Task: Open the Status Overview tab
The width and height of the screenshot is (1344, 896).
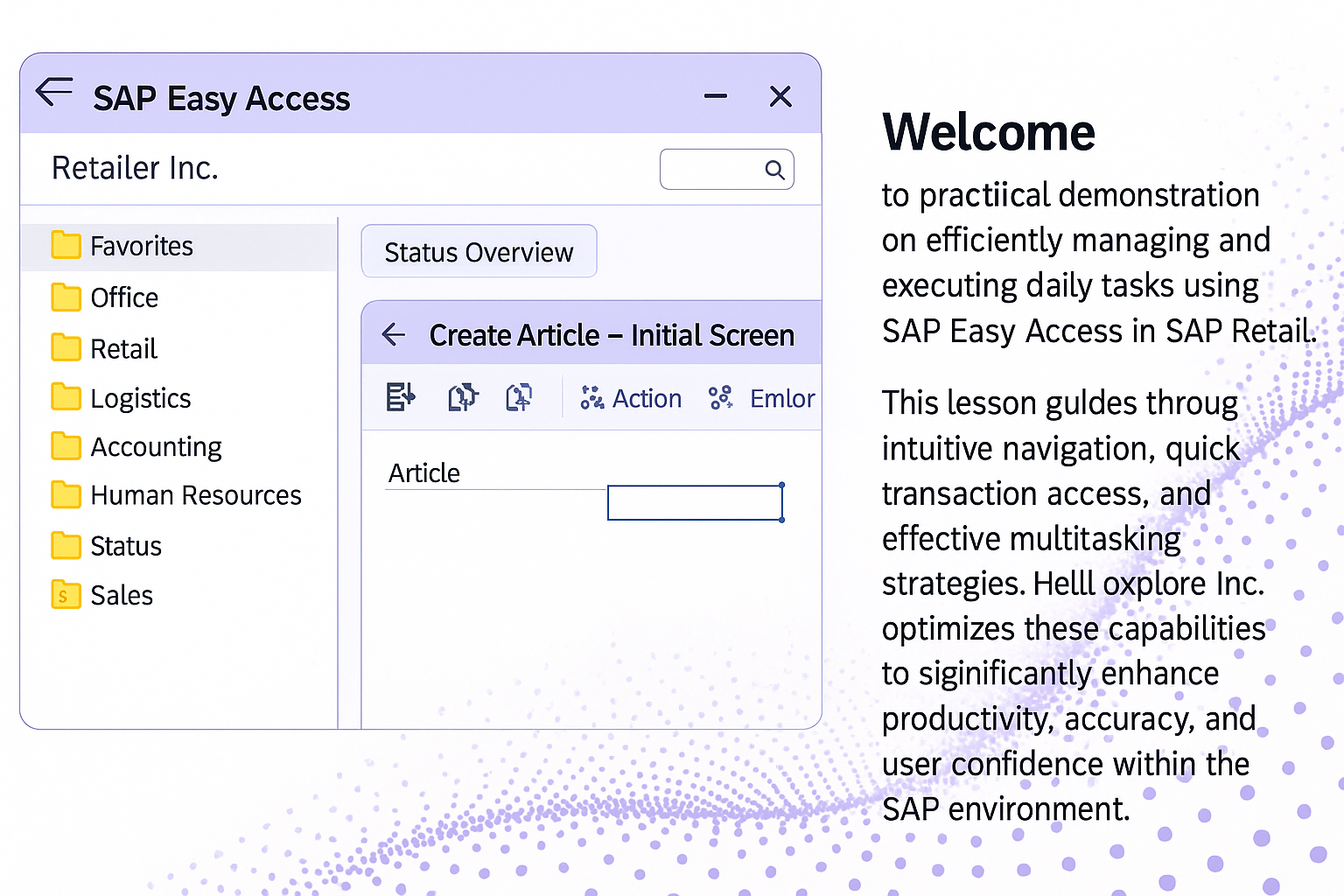Action: pos(479,252)
